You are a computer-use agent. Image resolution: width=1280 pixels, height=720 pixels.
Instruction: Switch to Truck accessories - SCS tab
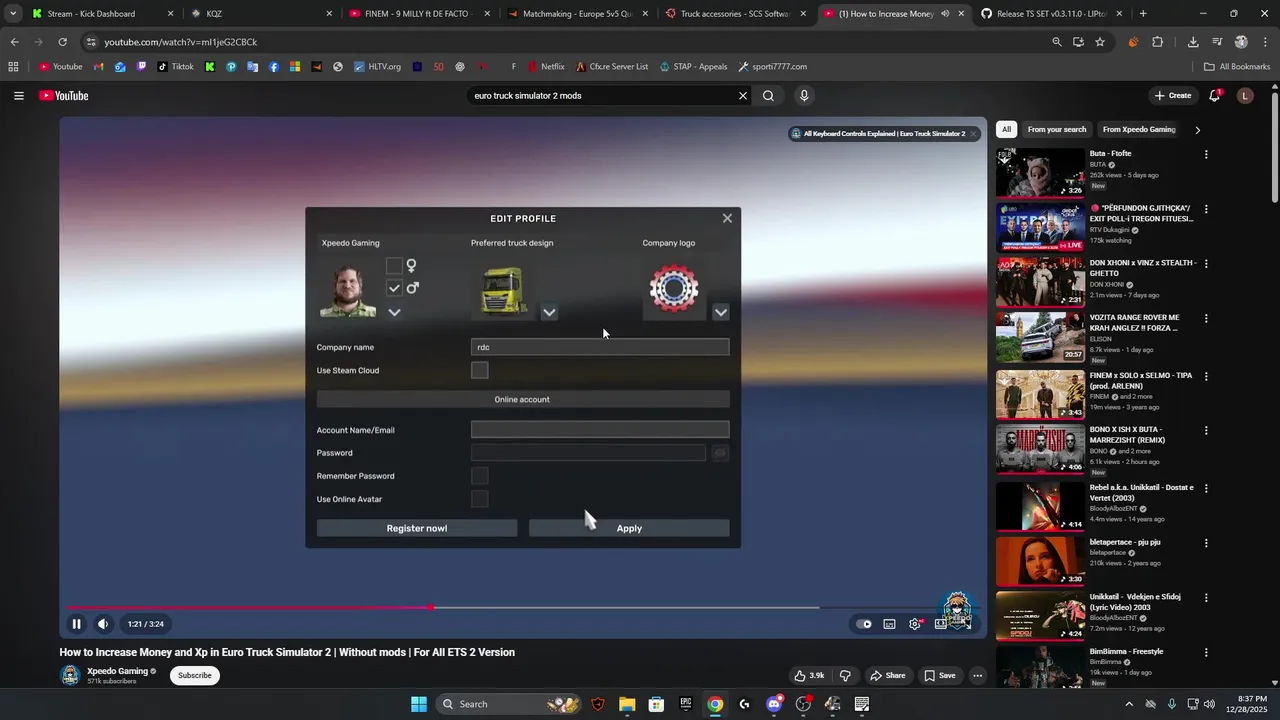click(735, 14)
